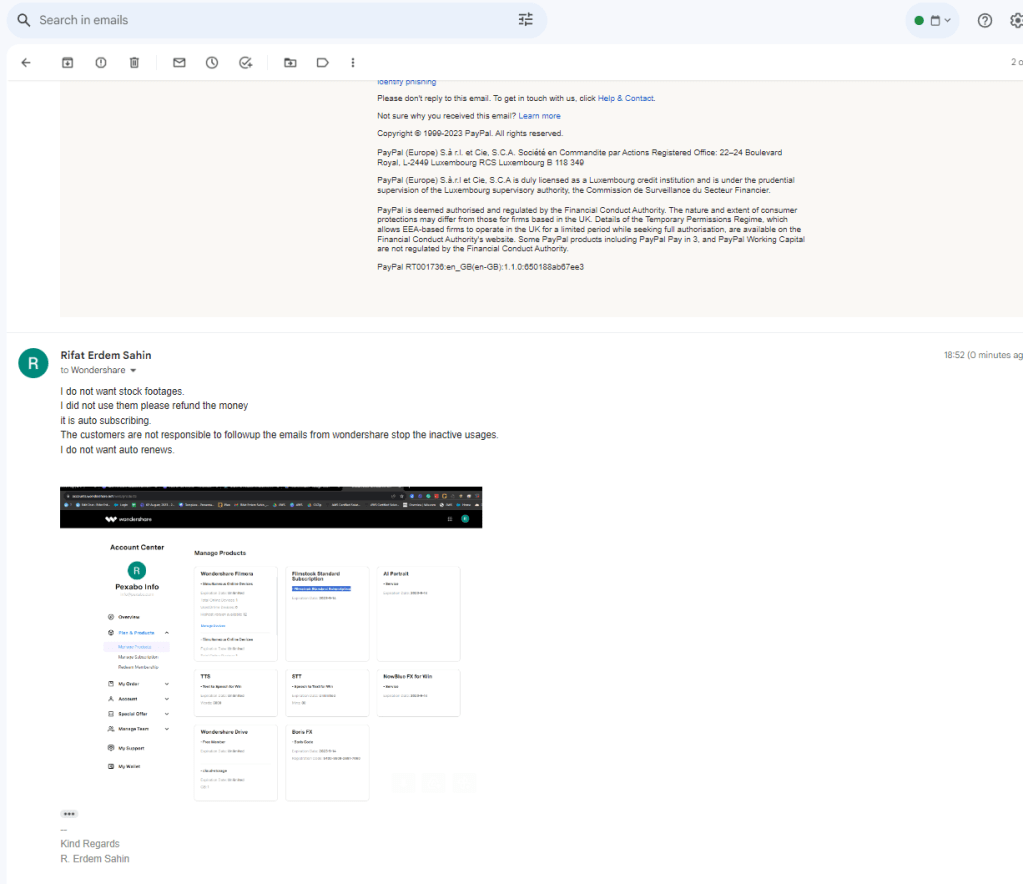Add conversation to Tasks
The width and height of the screenshot is (1023, 884).
245,63
